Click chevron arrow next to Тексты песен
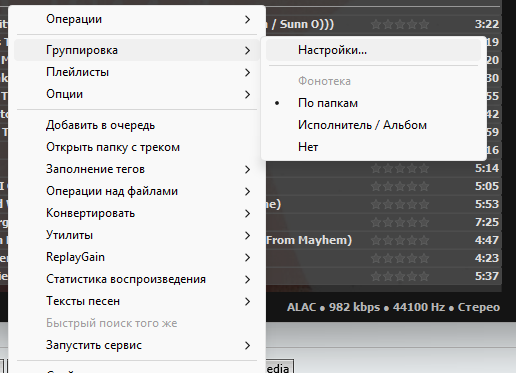Viewport: 516px width, 373px height. pyautogui.click(x=247, y=301)
